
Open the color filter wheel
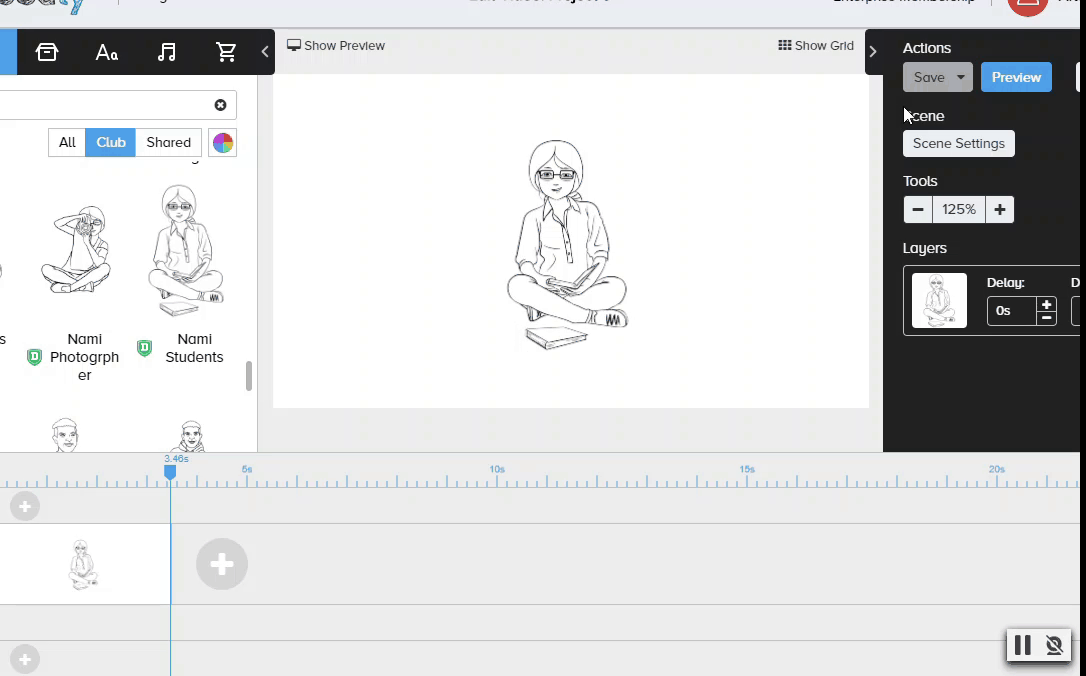pyautogui.click(x=222, y=143)
